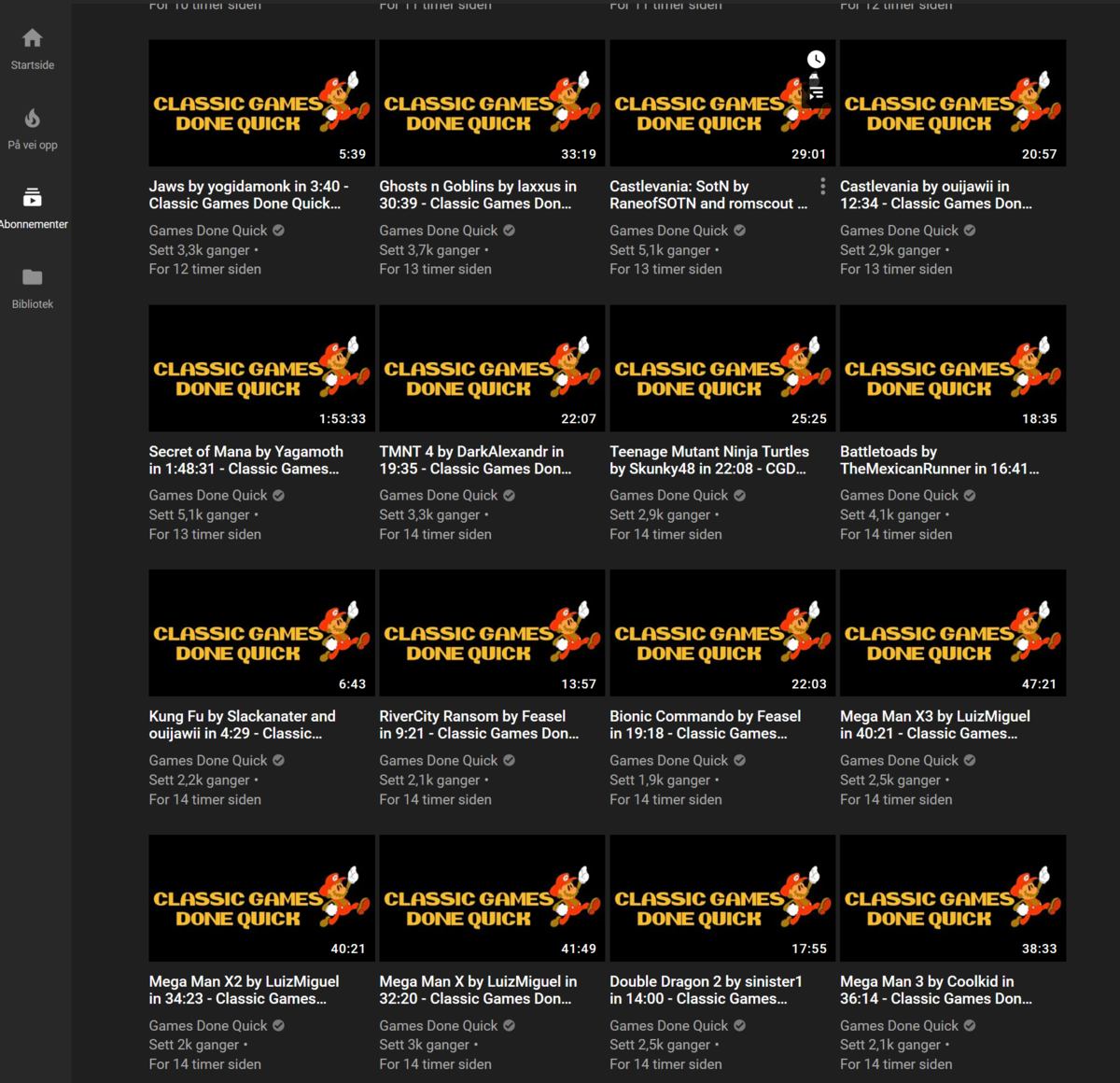This screenshot has width=1120, height=1083.
Task: Open Mega Man 3 by Coolkid title
Action: [x=936, y=991]
